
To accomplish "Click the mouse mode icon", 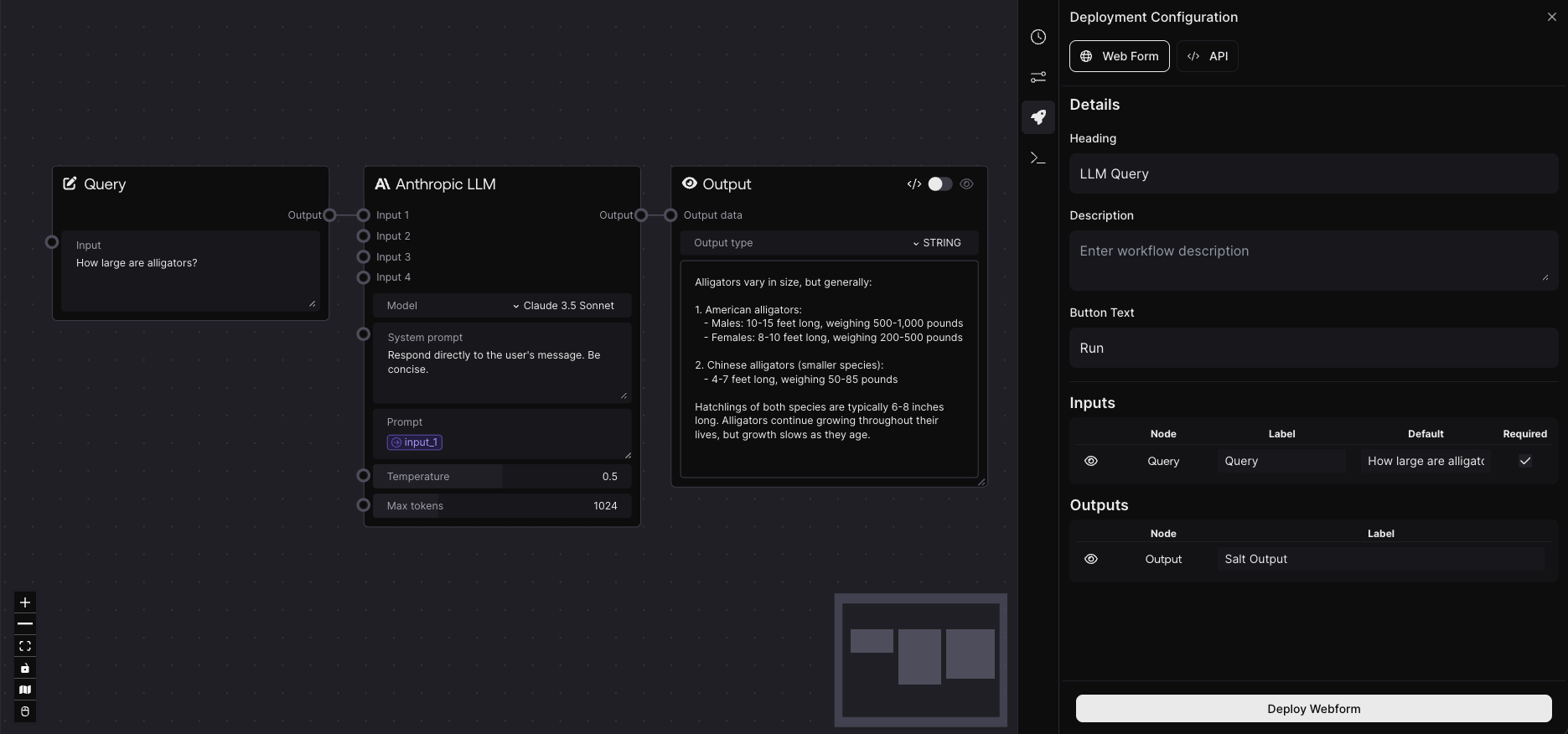I will pyautogui.click(x=25, y=711).
